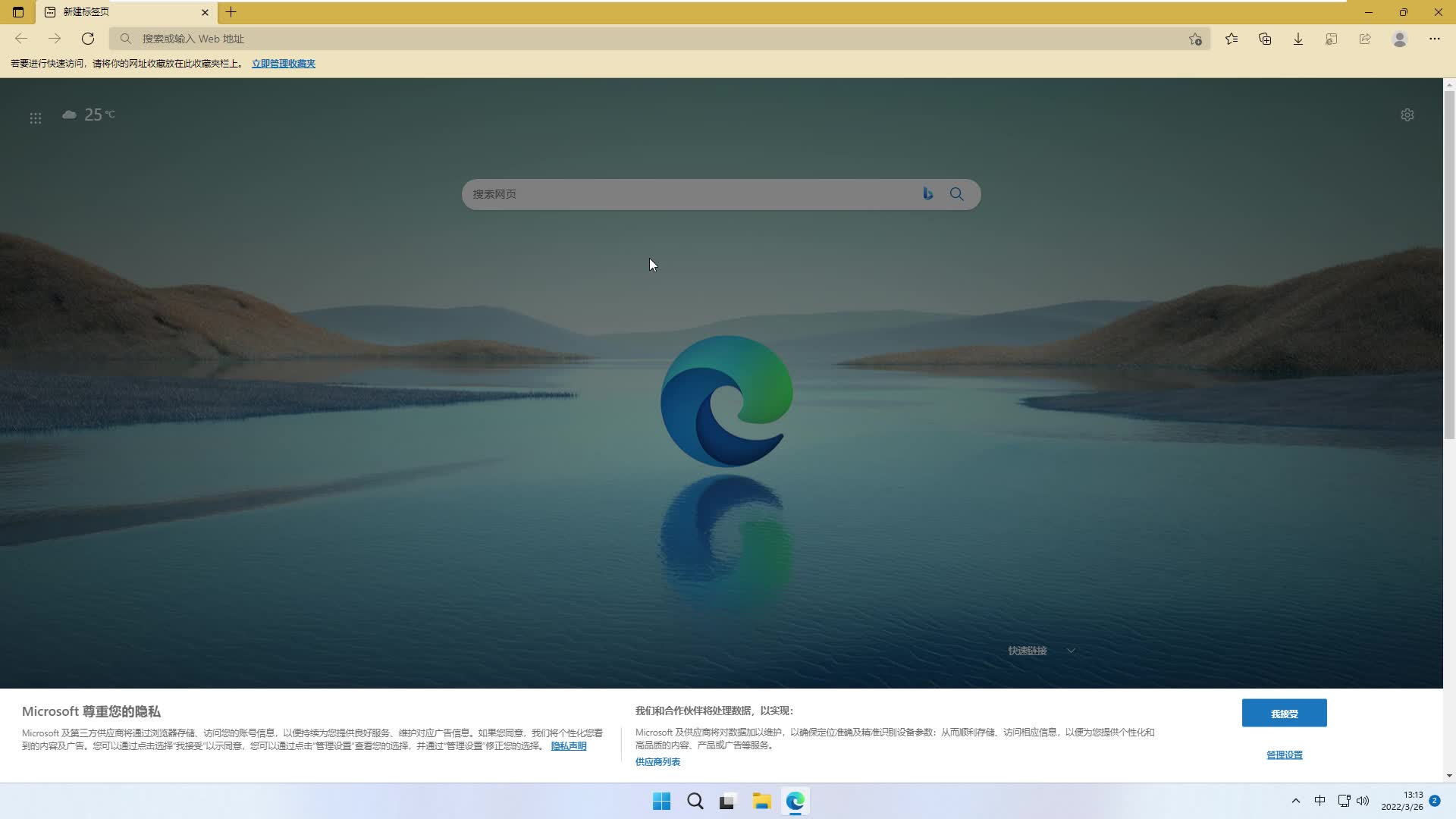
Task: Click the 我接受 accept button
Action: coord(1285,713)
